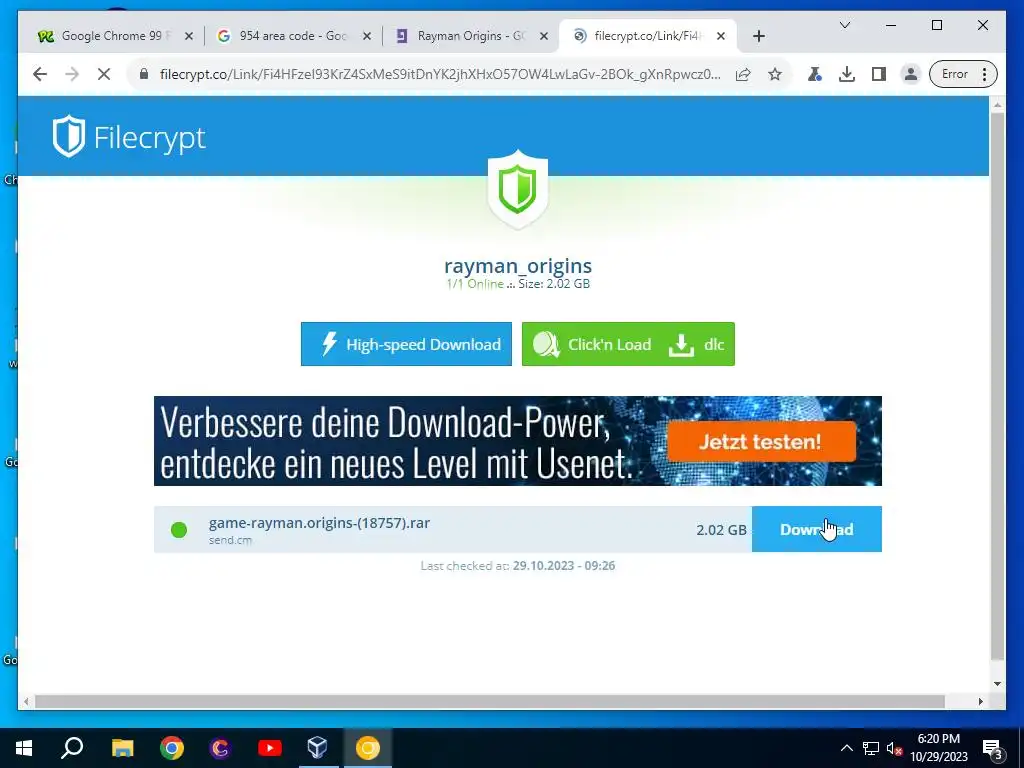
Task: Close the 954 area code tab
Action: 367,37
